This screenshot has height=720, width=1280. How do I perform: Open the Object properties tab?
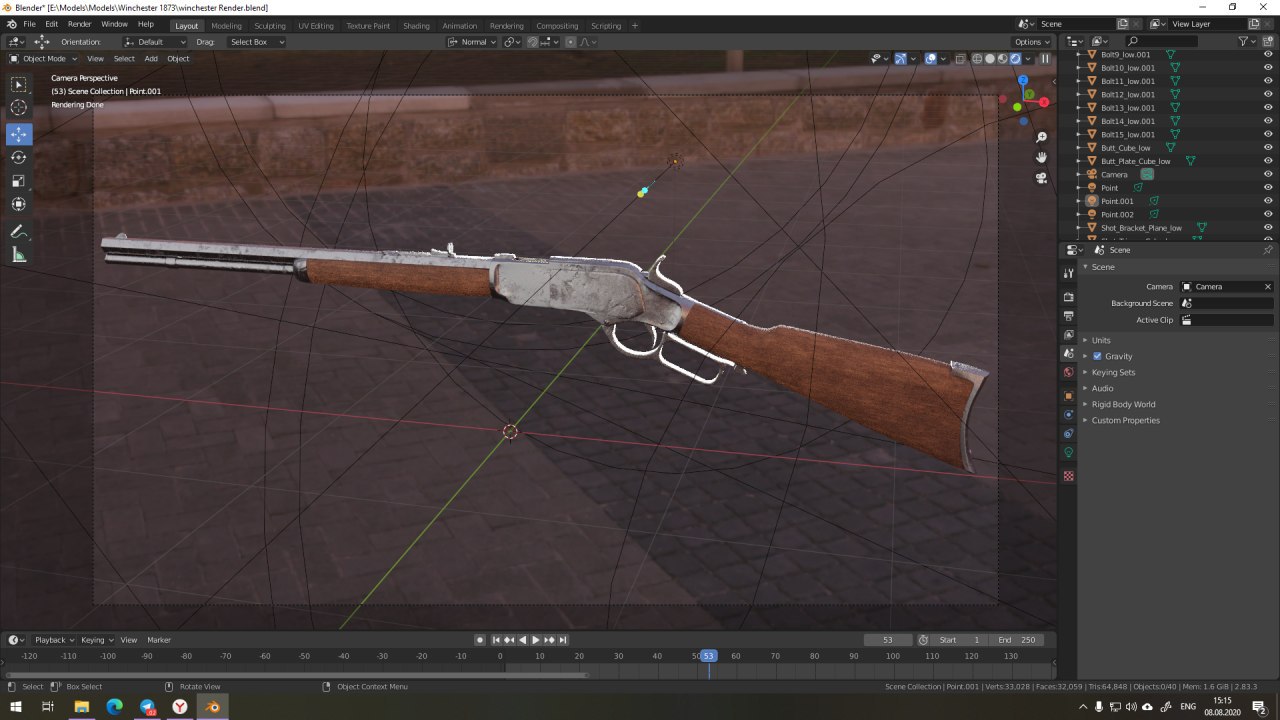(1068, 395)
